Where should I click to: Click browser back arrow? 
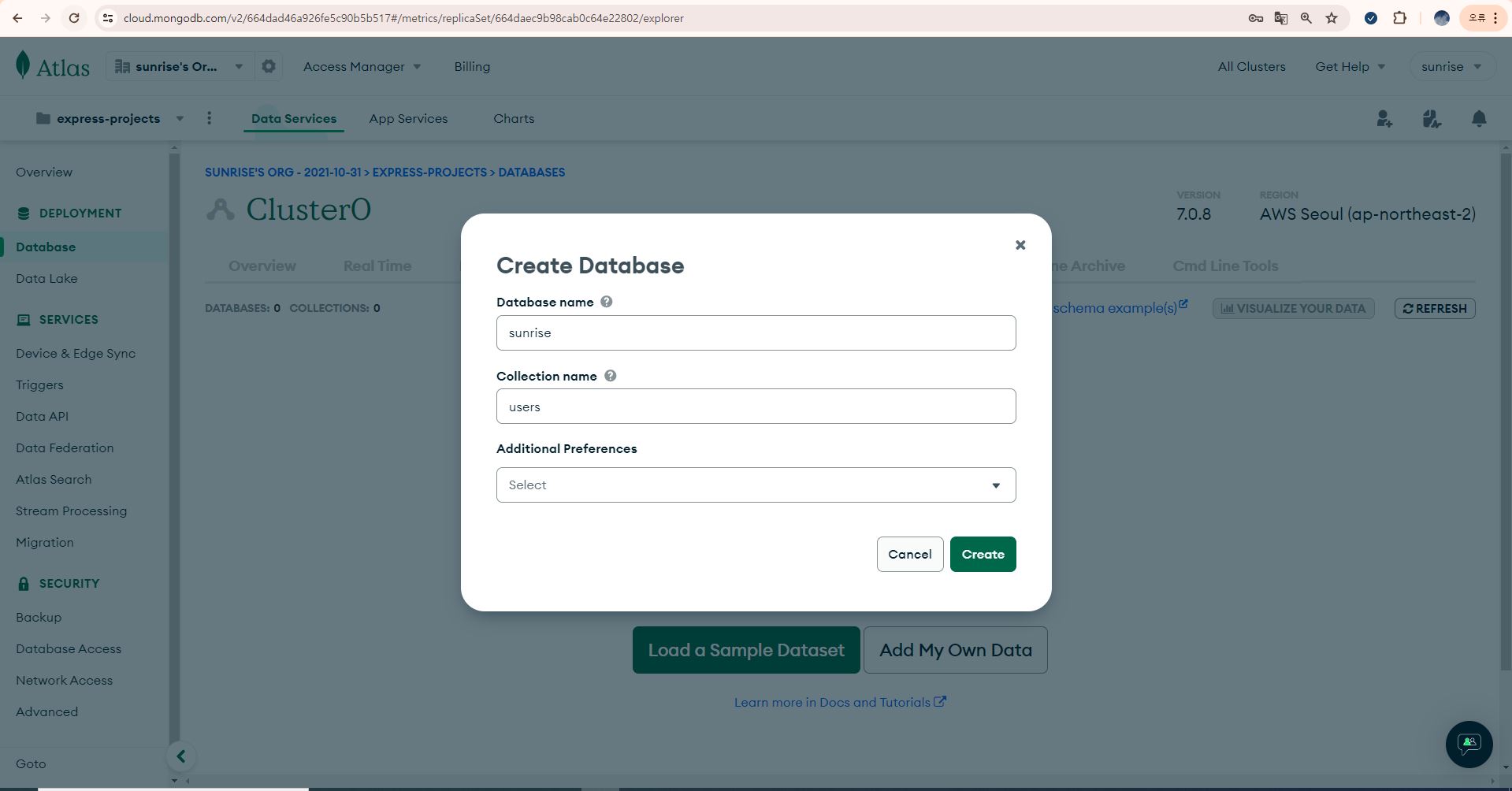coord(17,18)
